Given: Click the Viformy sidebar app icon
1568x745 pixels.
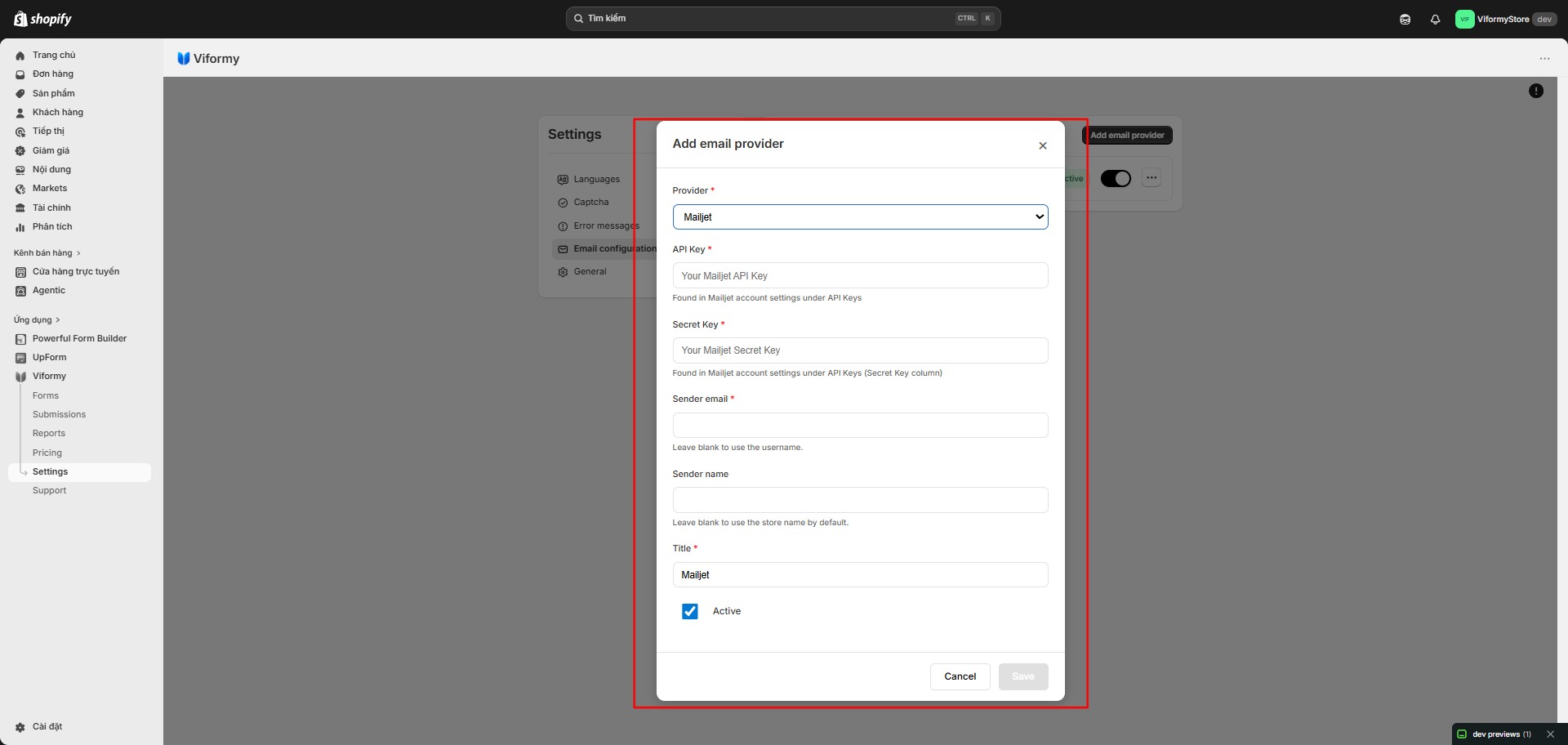Looking at the screenshot, I should click(20, 377).
